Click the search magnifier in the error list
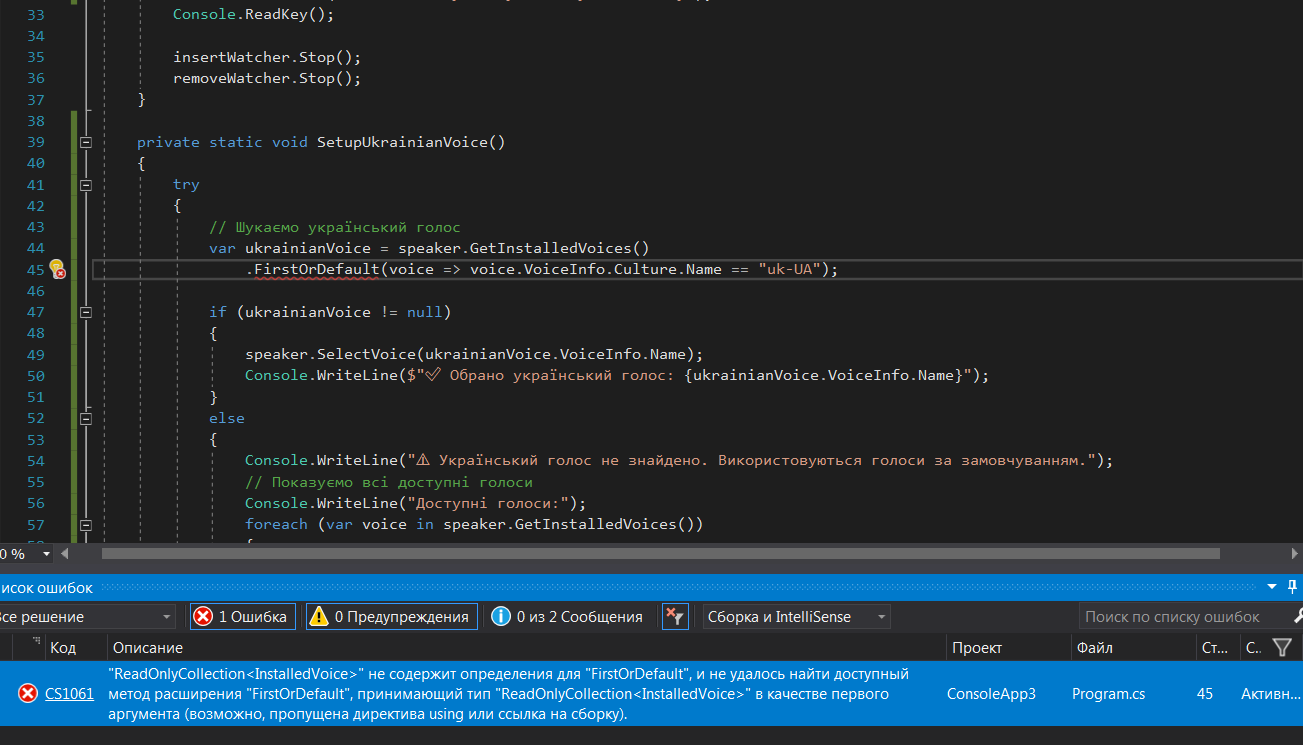The image size is (1303, 745). (x=1297, y=616)
